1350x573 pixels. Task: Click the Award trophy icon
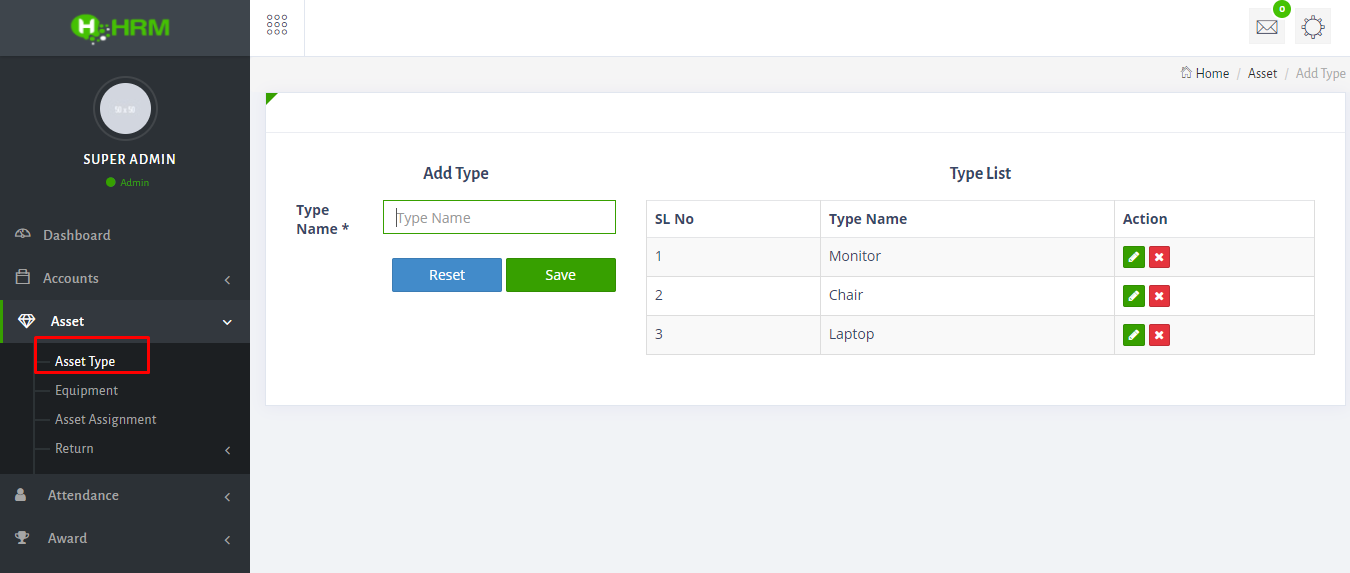click(22, 538)
